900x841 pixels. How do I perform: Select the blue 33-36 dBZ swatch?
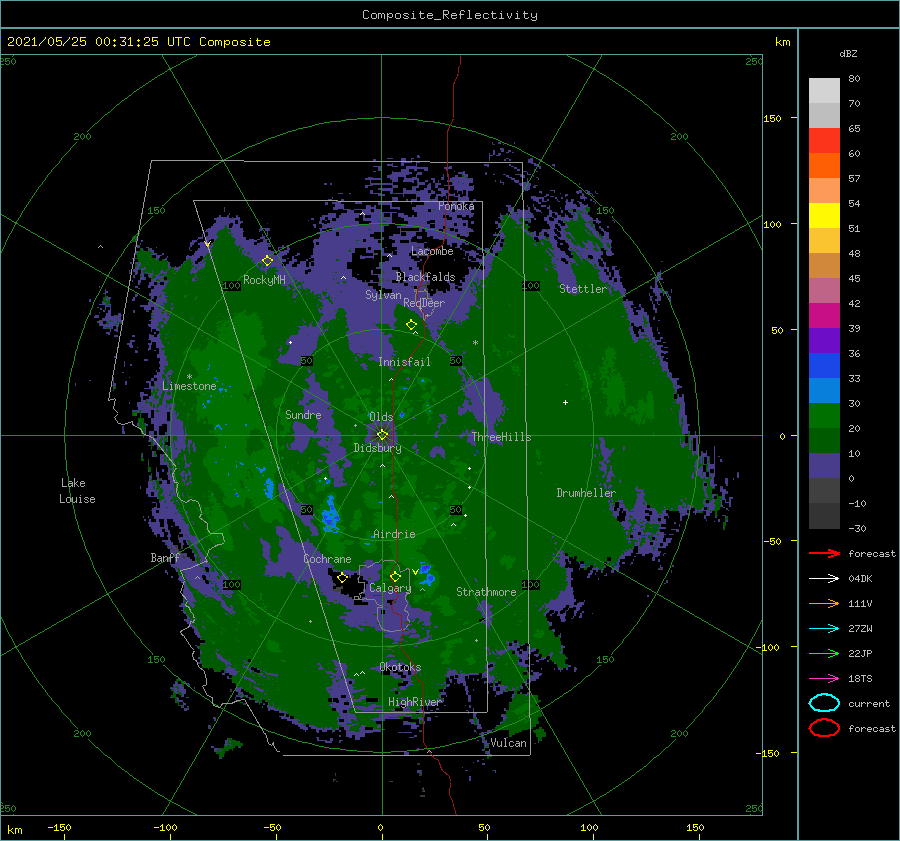(824, 365)
